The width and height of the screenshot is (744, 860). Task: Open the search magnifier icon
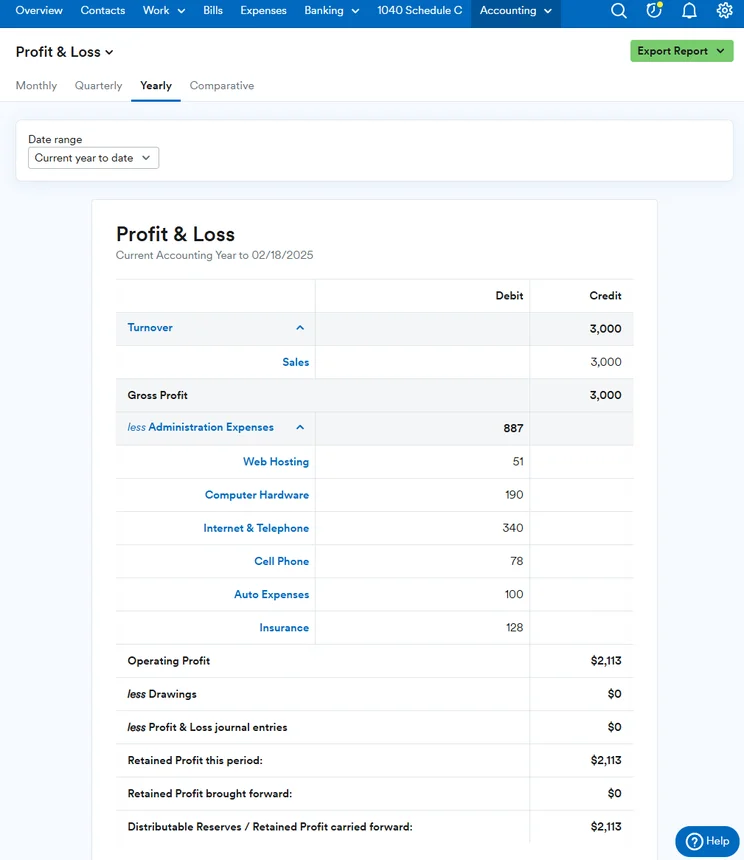coord(618,10)
